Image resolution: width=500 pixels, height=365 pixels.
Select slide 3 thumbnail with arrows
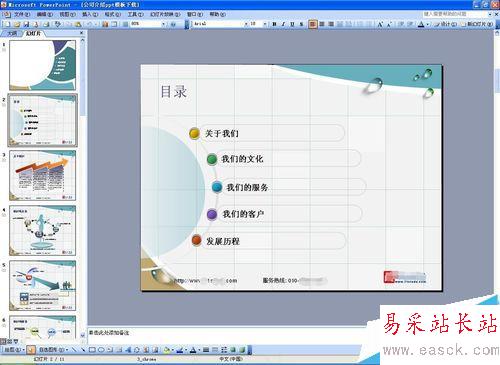pos(42,175)
